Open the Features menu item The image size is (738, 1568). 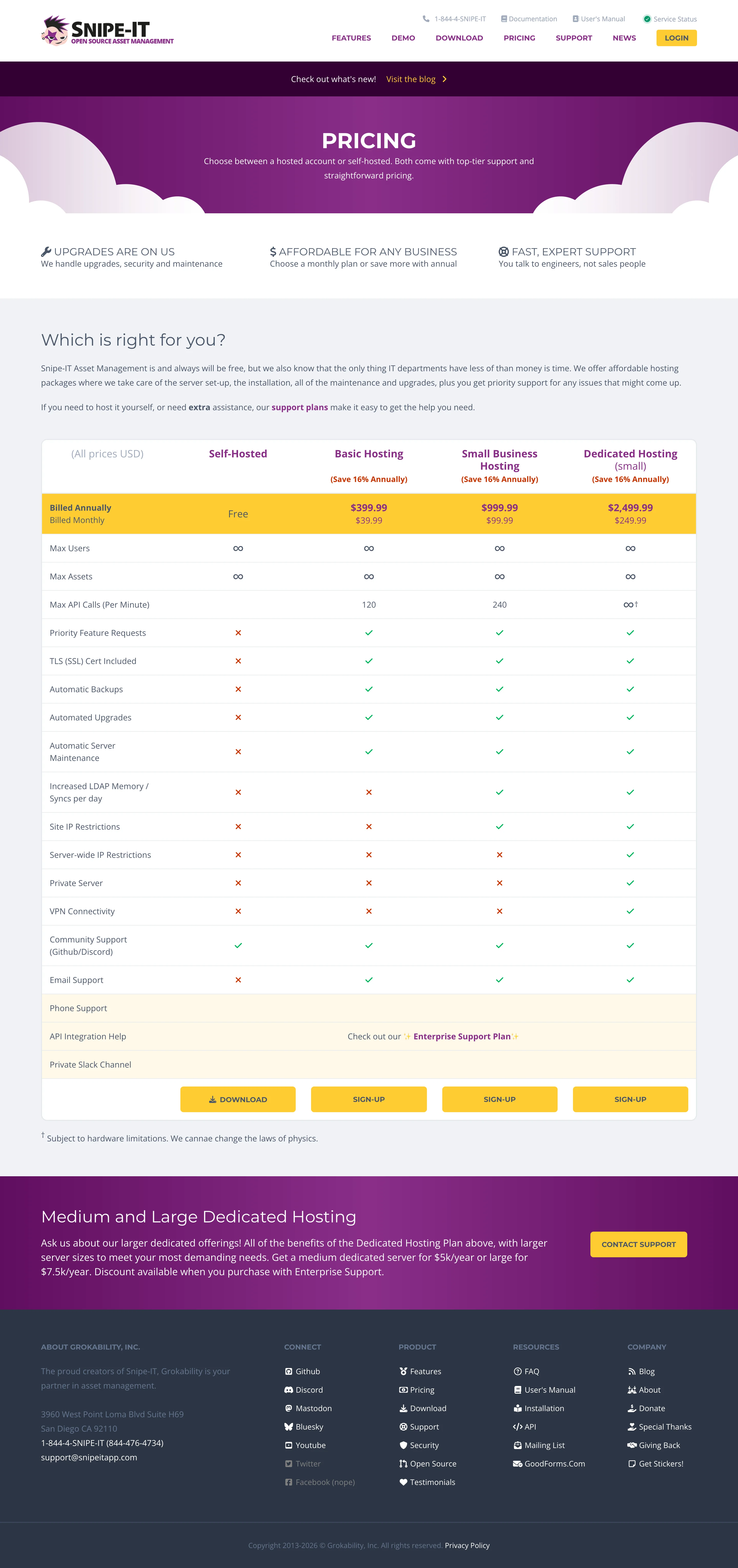tap(351, 38)
